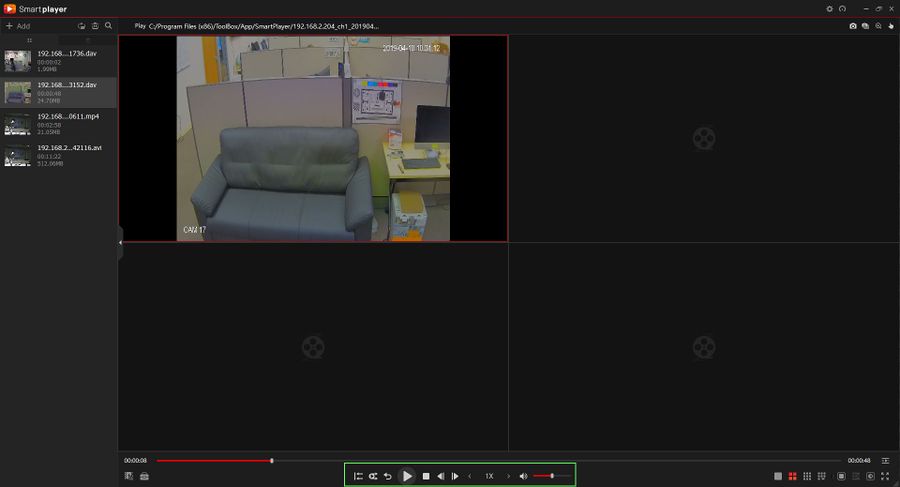
Task: Increase playback speed with right chevron
Action: (x=508, y=476)
